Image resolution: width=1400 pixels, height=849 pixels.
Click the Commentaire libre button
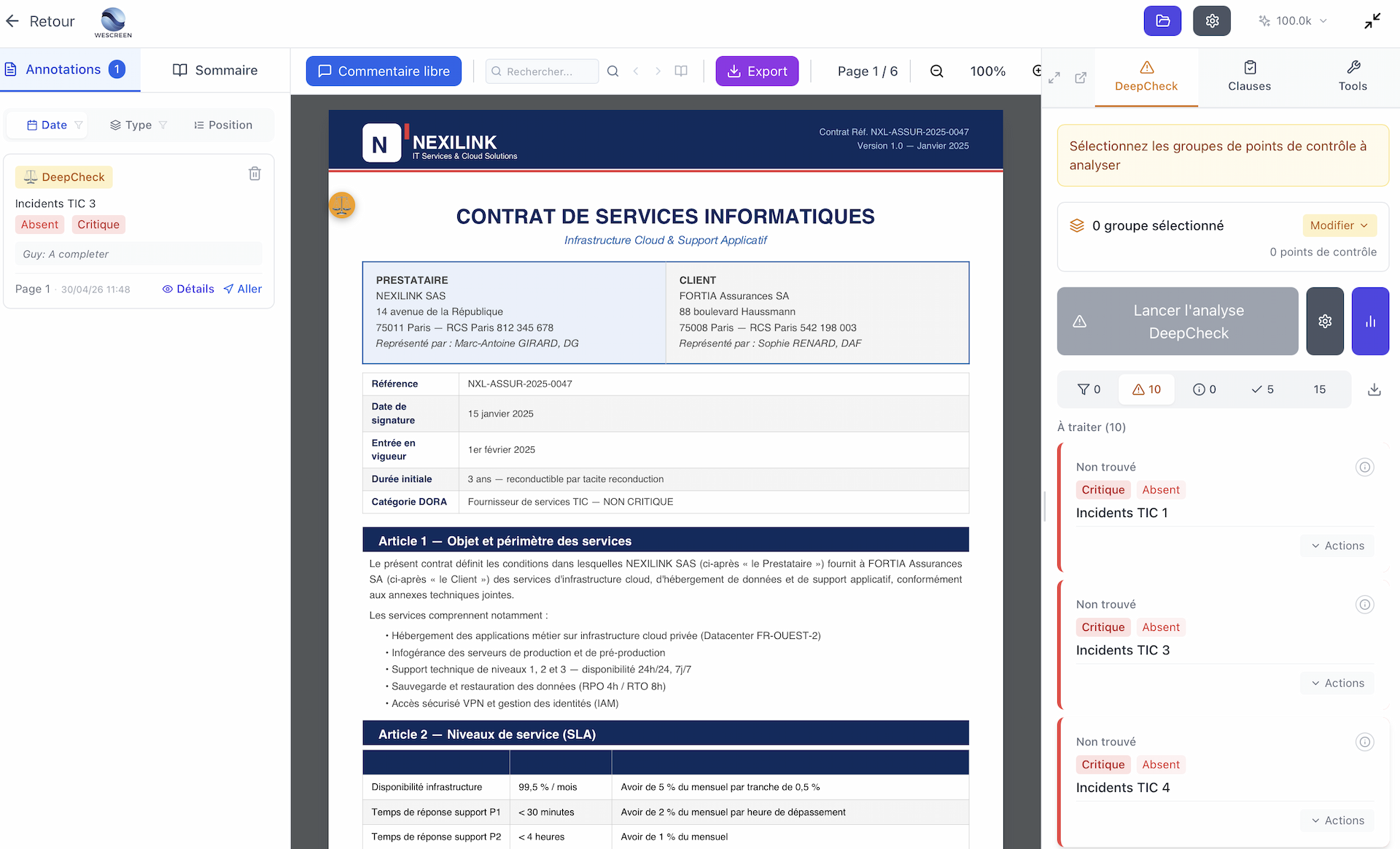[x=384, y=71]
